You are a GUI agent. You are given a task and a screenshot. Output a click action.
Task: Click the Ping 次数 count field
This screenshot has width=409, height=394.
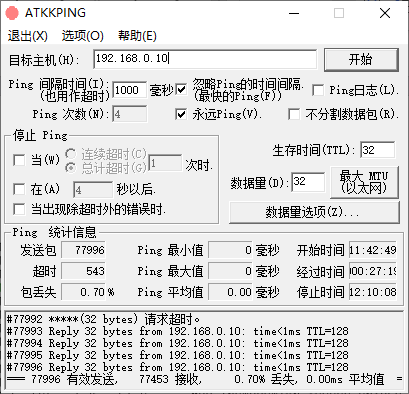pyautogui.click(x=129, y=114)
